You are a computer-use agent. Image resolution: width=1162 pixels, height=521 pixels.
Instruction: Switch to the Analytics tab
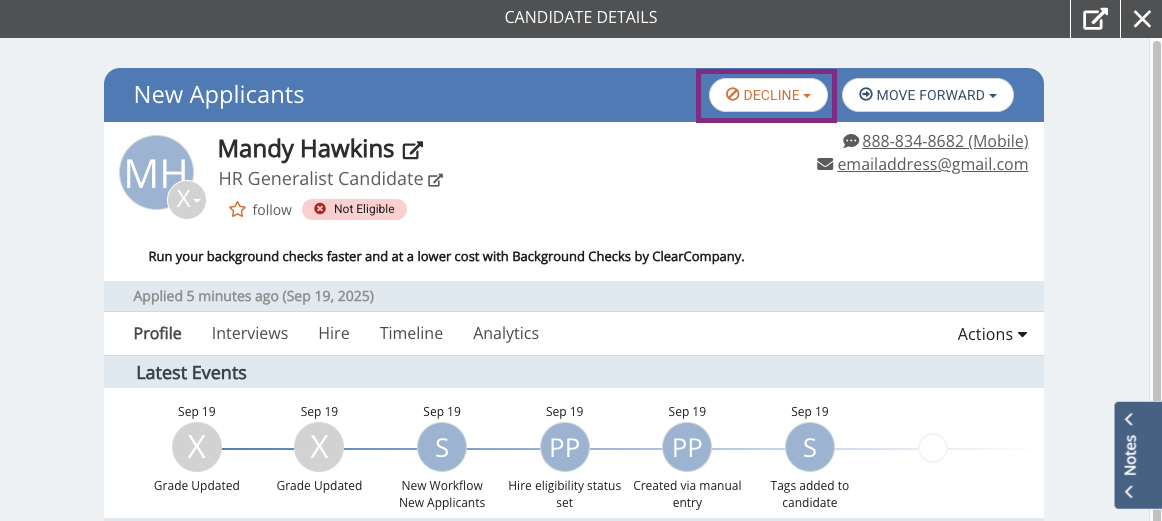pos(506,333)
